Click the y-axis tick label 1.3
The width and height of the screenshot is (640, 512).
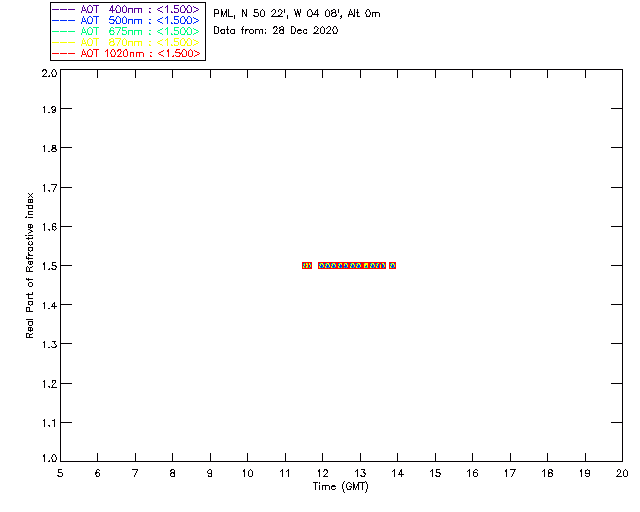point(49,345)
